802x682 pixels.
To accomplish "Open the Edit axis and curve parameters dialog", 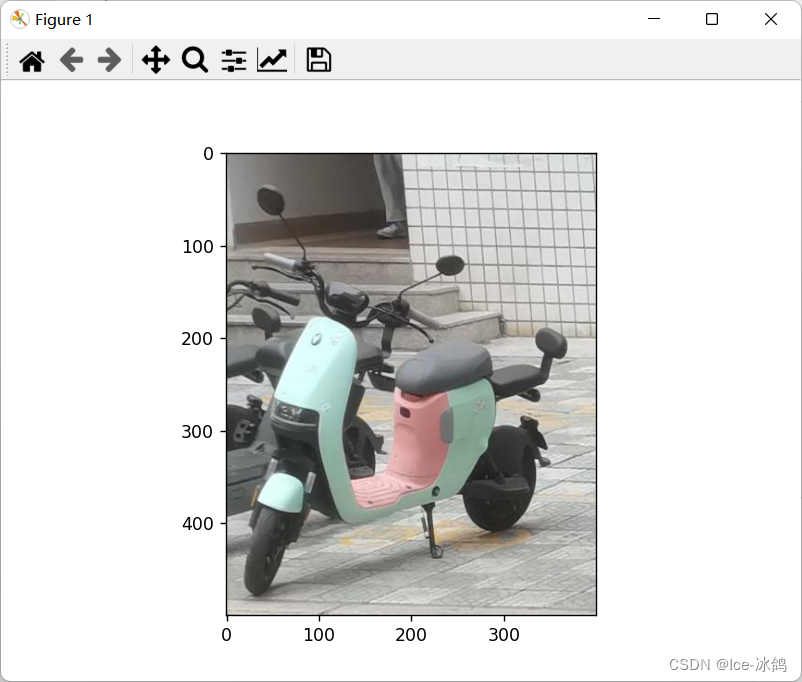I will (x=272, y=60).
